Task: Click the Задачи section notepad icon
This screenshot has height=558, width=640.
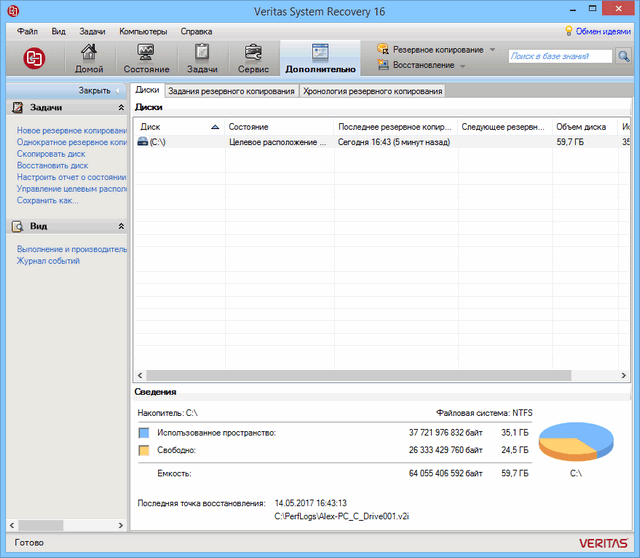Action: click(x=18, y=107)
